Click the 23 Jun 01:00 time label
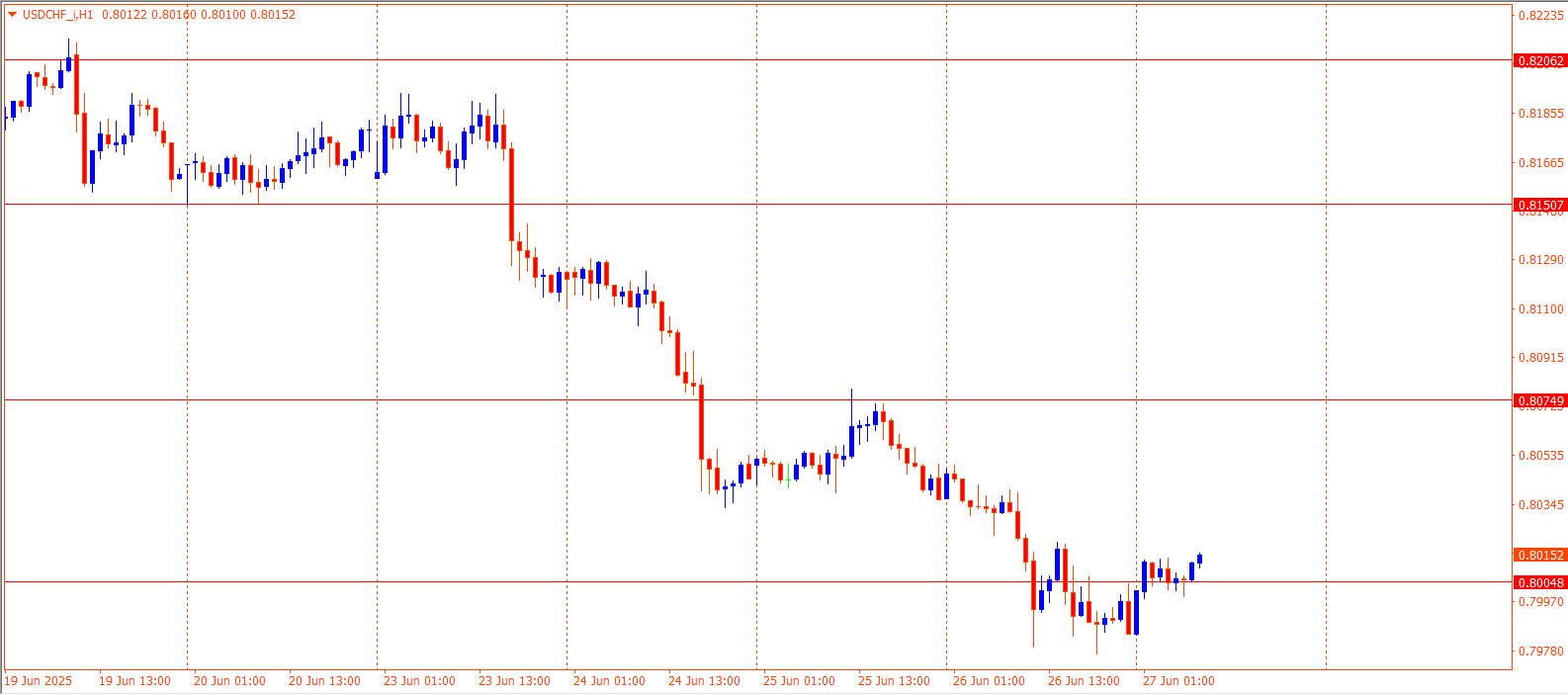 point(419,681)
